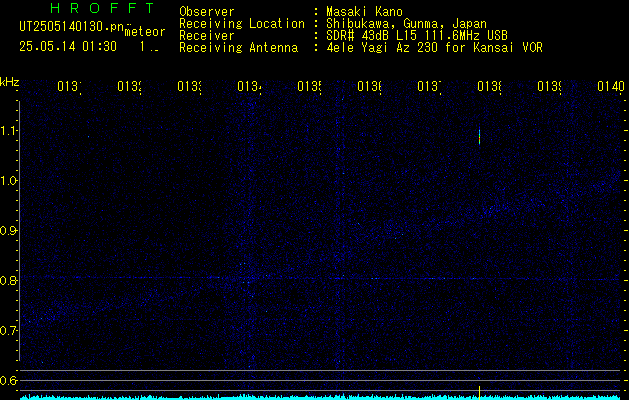The height and width of the screenshot is (400, 629).
Task: Click the 0132 time tick label
Action: [129, 86]
